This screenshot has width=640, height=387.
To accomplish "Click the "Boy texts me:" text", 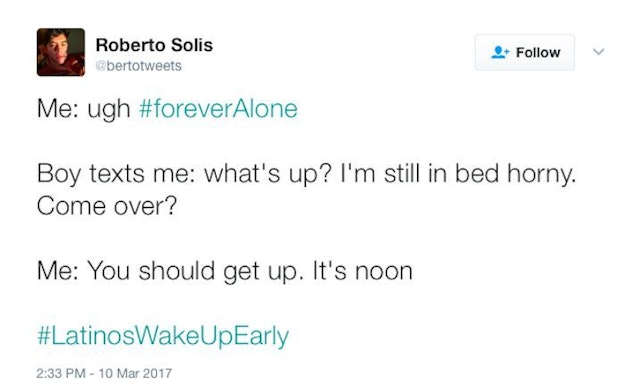I will 116,174.
